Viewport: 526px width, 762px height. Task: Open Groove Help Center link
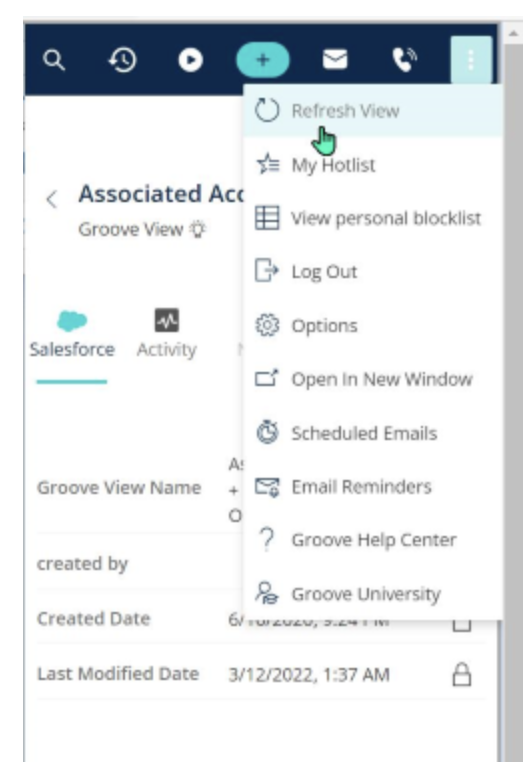point(373,540)
